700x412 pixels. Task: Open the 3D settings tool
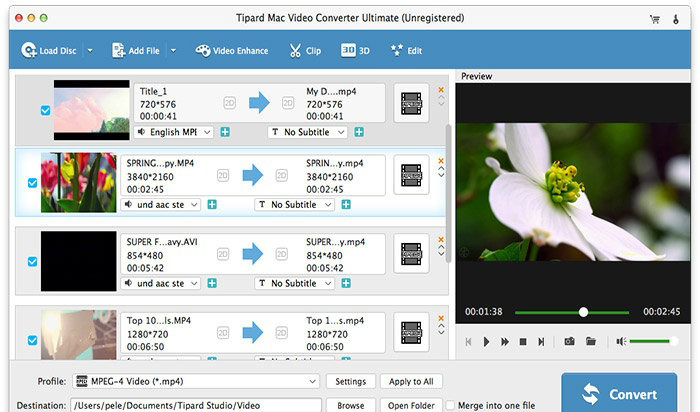point(357,50)
